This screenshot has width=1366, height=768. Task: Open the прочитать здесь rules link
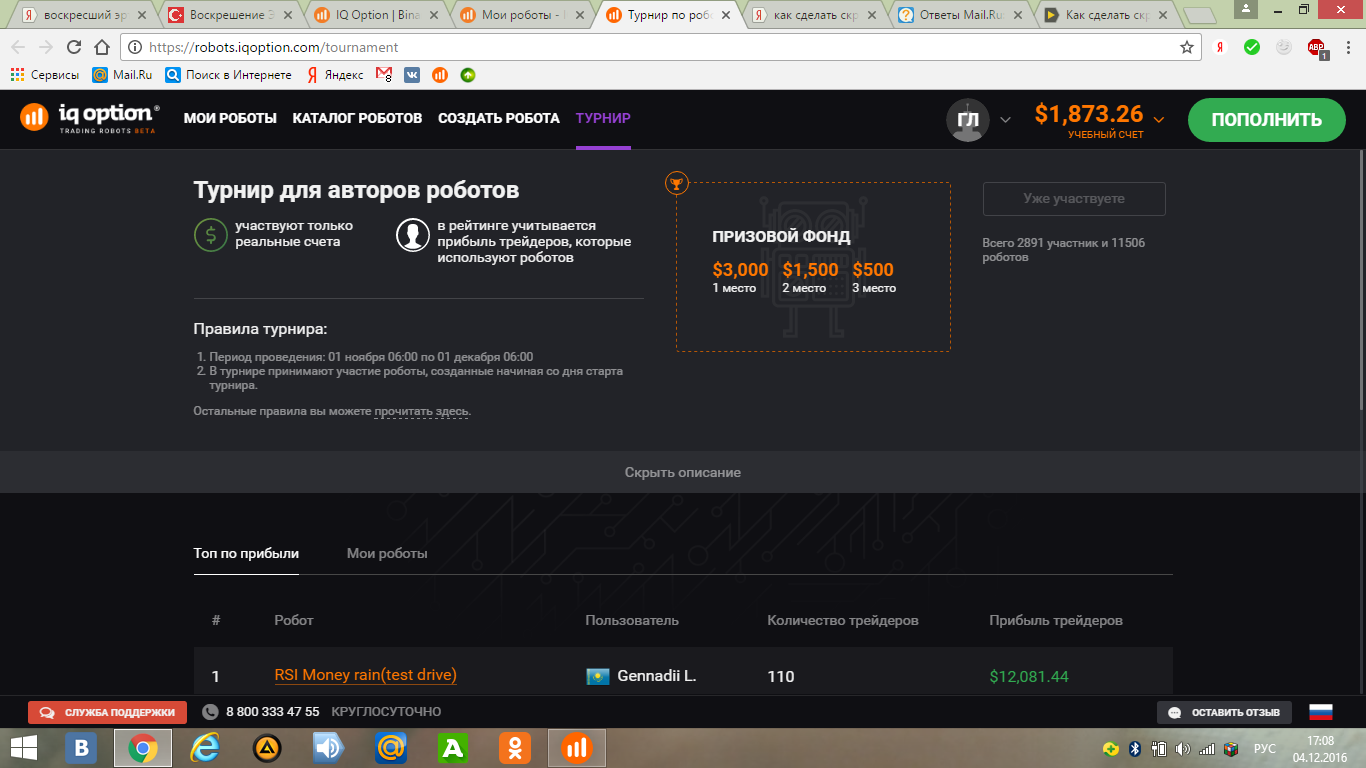pyautogui.click(x=421, y=411)
